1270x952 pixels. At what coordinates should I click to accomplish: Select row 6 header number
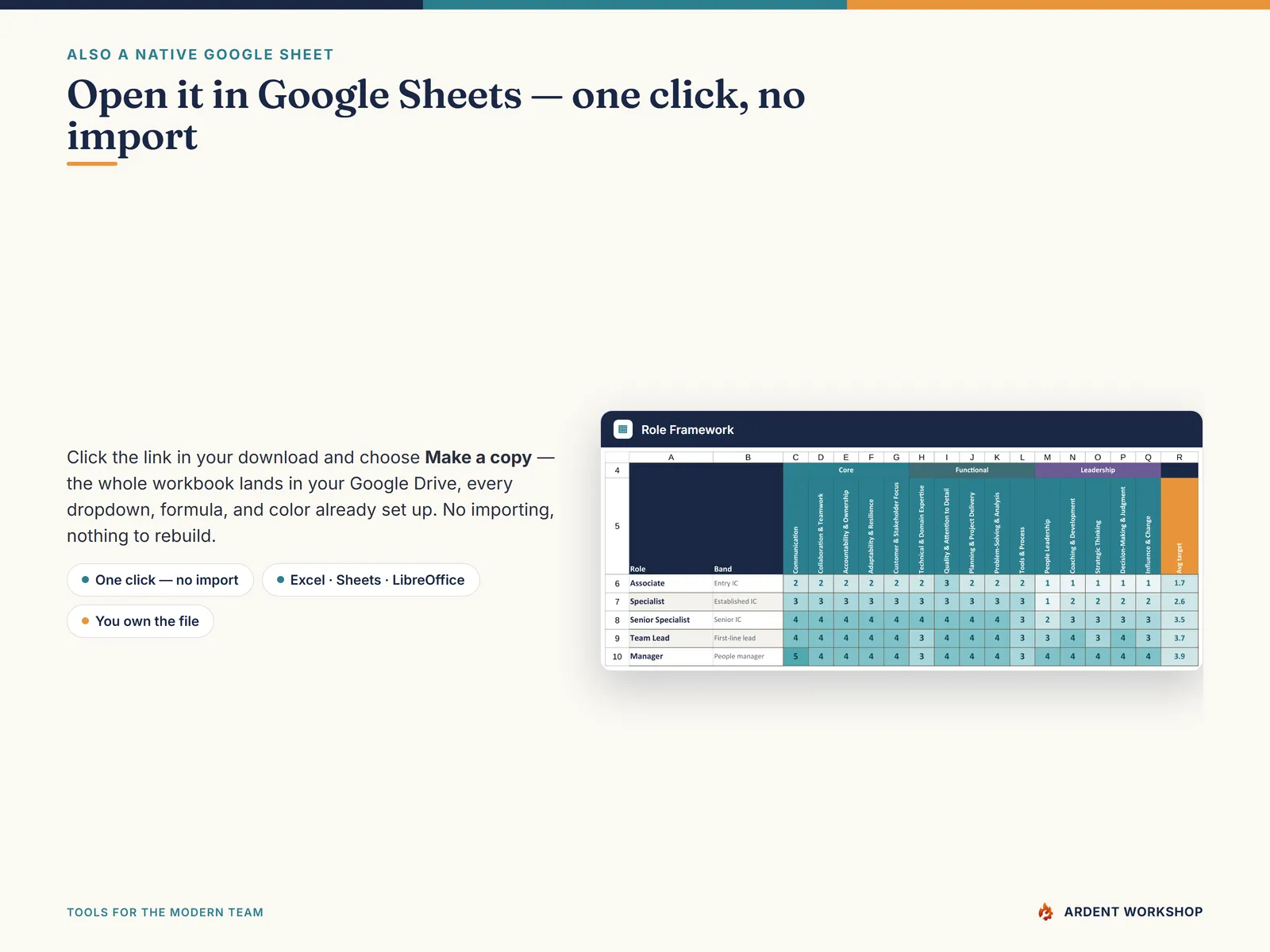pos(617,583)
